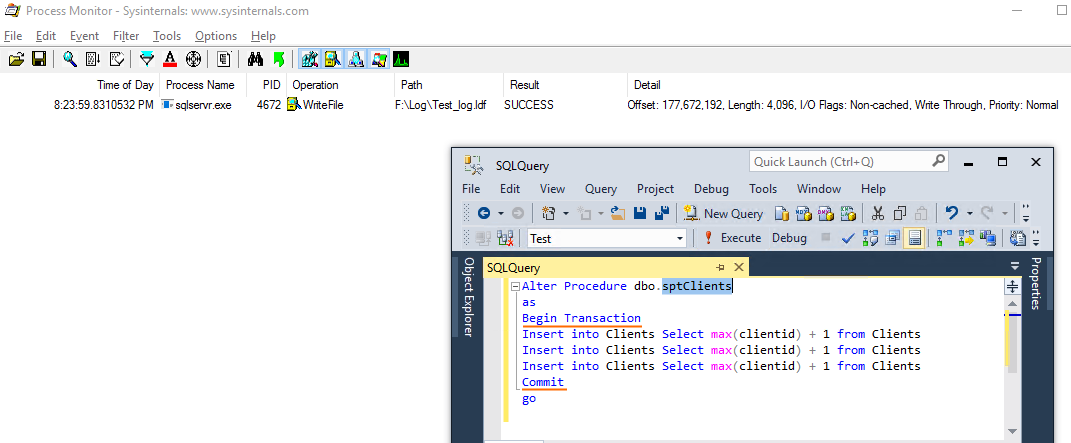Open the Object Explorer side panel

point(469,297)
